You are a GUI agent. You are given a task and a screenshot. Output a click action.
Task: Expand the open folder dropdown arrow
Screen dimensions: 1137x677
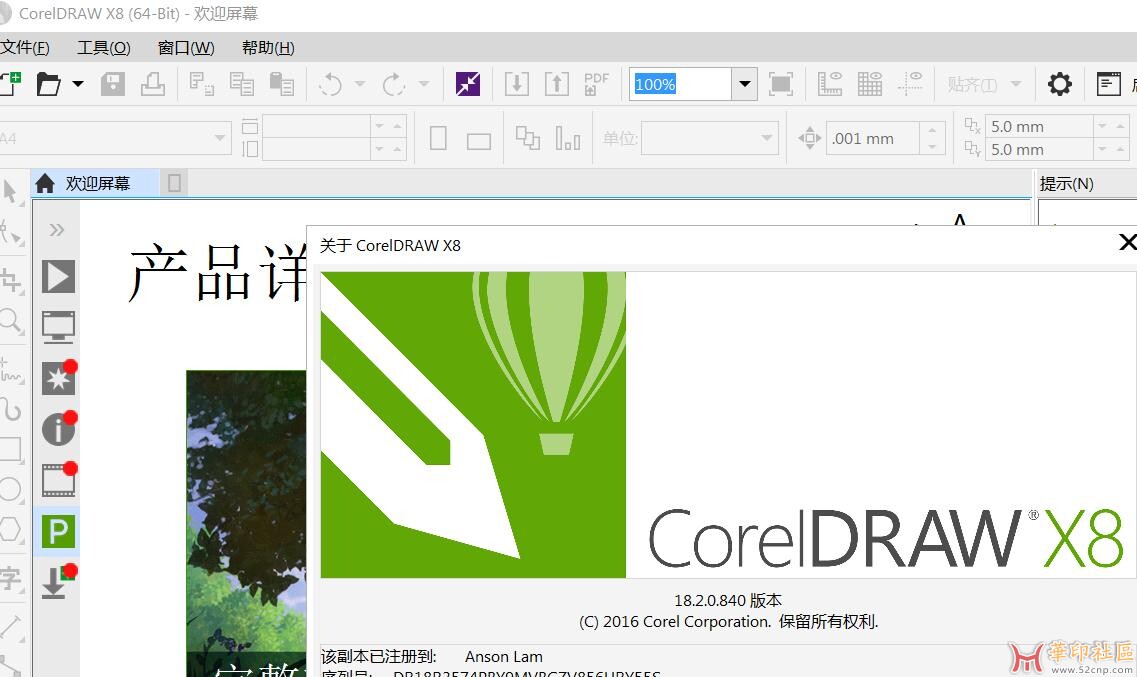77,84
